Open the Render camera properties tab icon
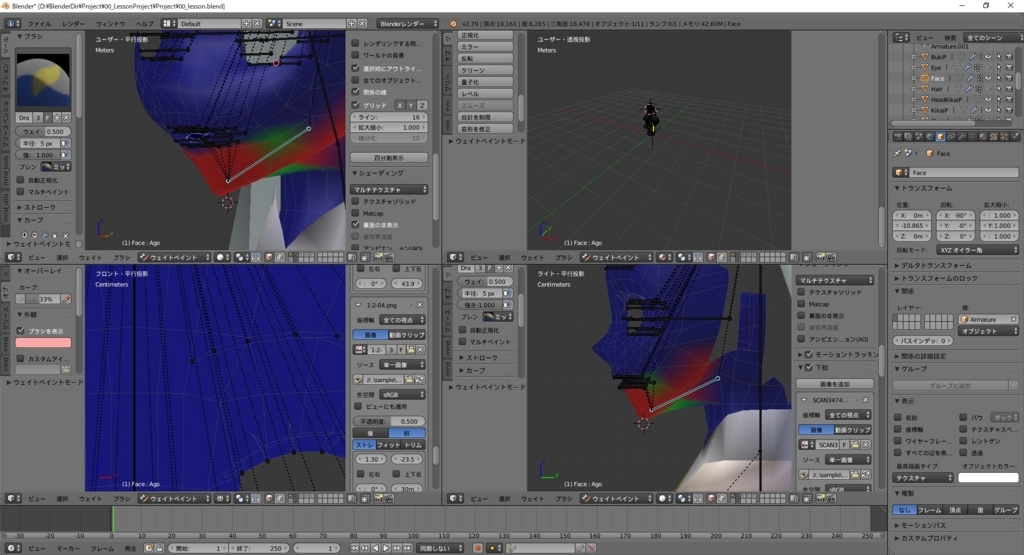 click(898, 136)
